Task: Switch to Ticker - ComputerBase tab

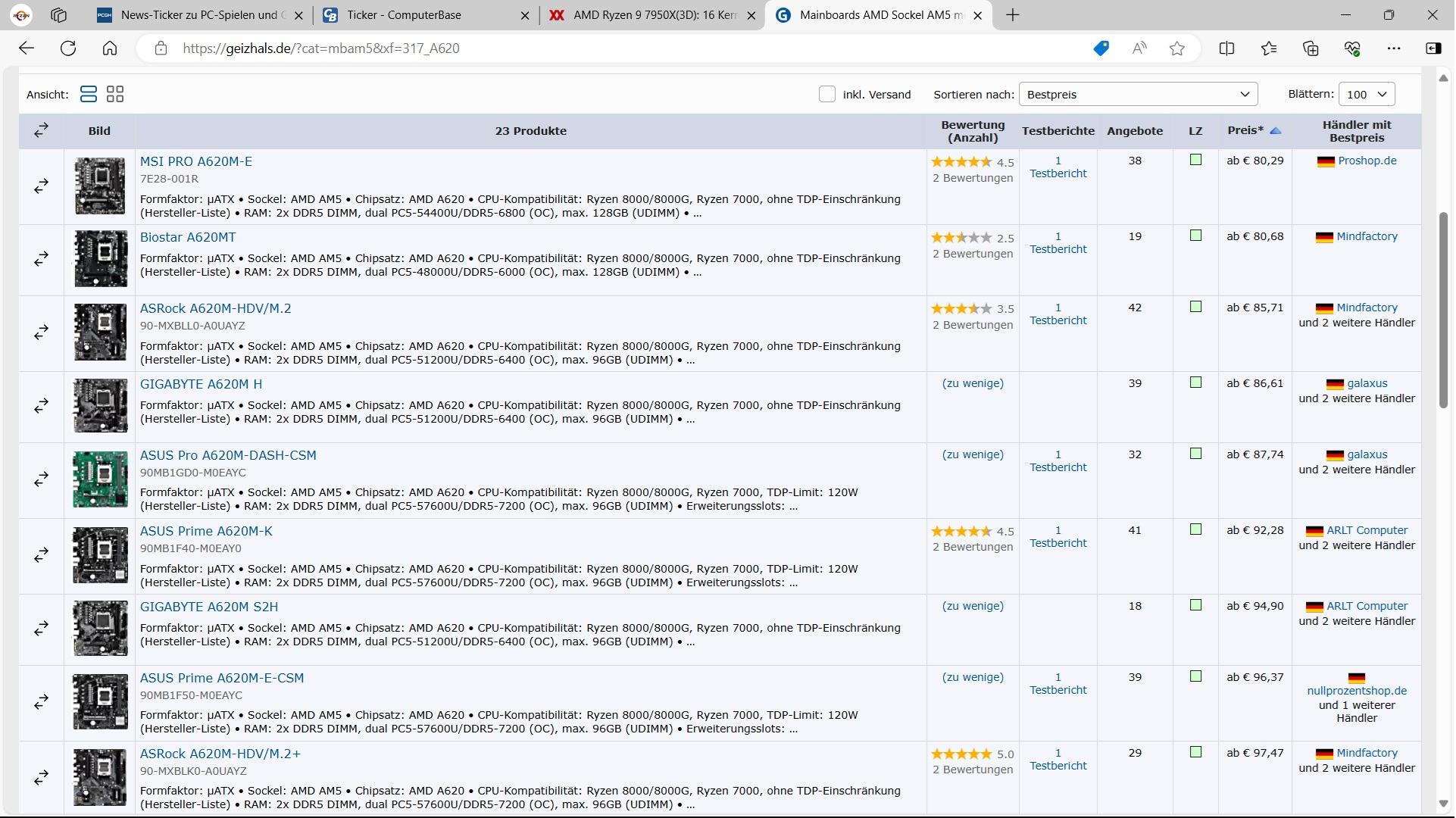Action: pyautogui.click(x=403, y=15)
